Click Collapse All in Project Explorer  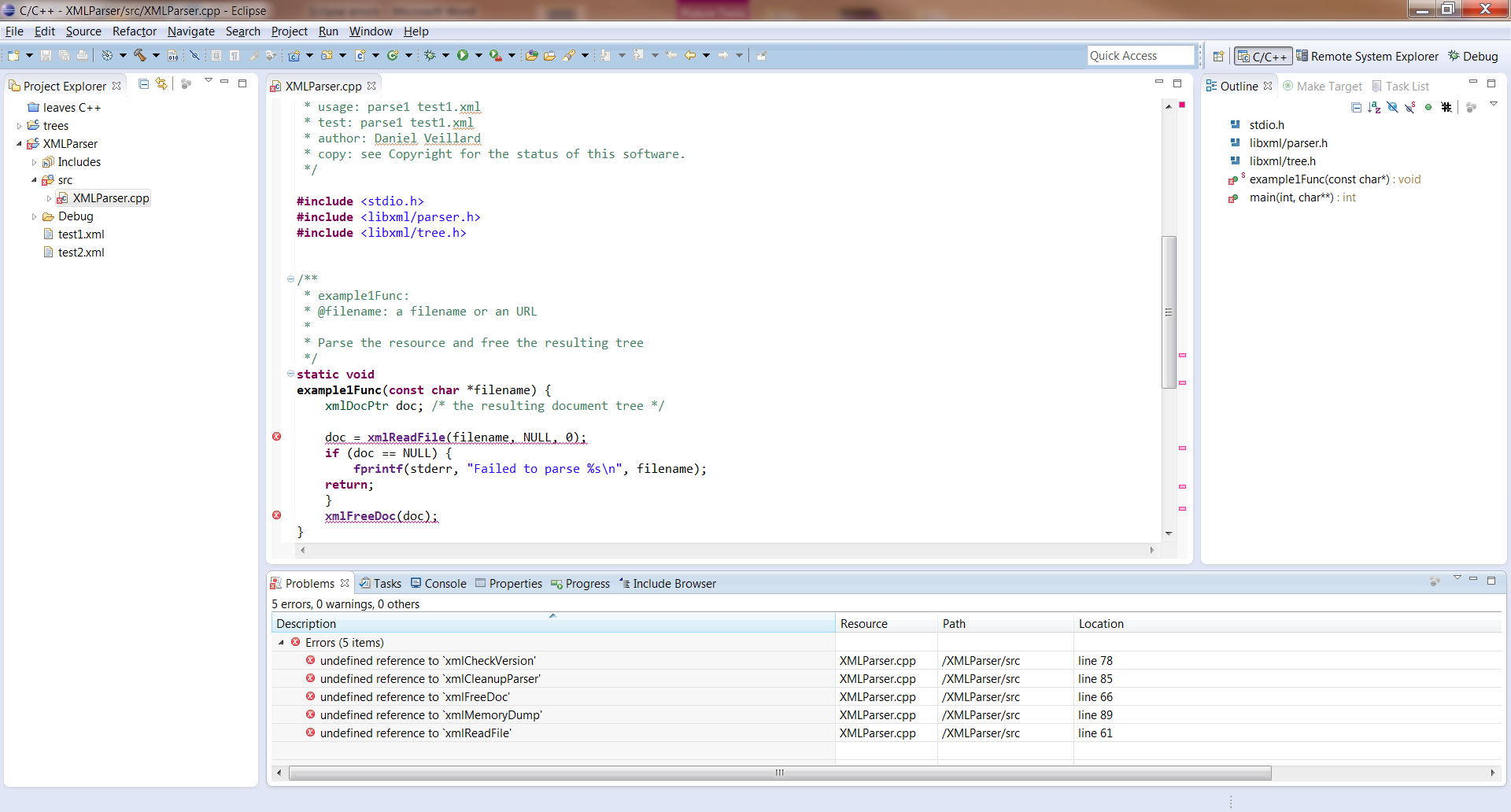(143, 84)
